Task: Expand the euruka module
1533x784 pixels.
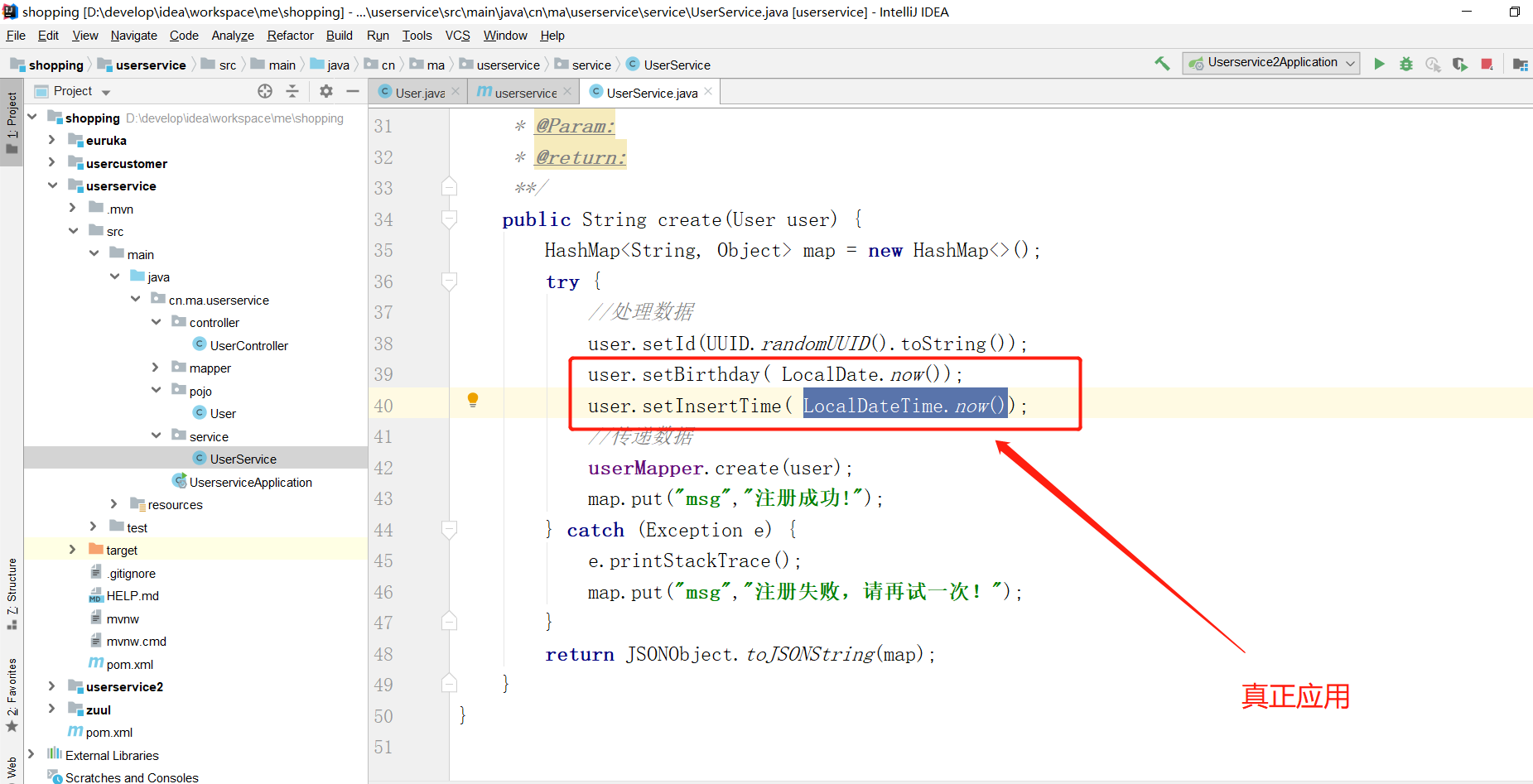Action: (x=51, y=140)
